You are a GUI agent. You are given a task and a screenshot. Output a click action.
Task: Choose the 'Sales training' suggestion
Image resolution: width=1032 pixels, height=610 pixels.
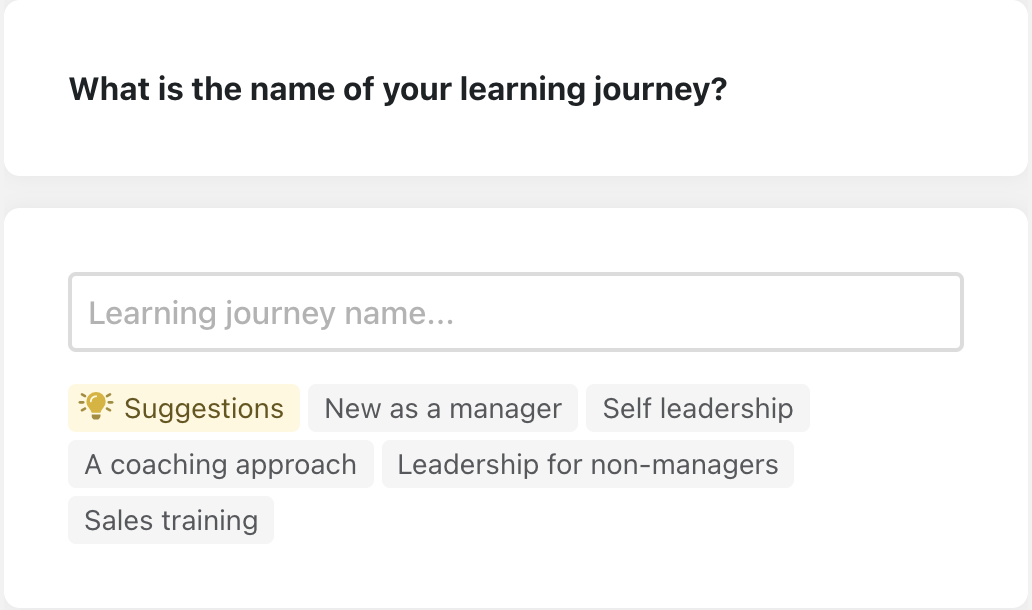tap(171, 521)
